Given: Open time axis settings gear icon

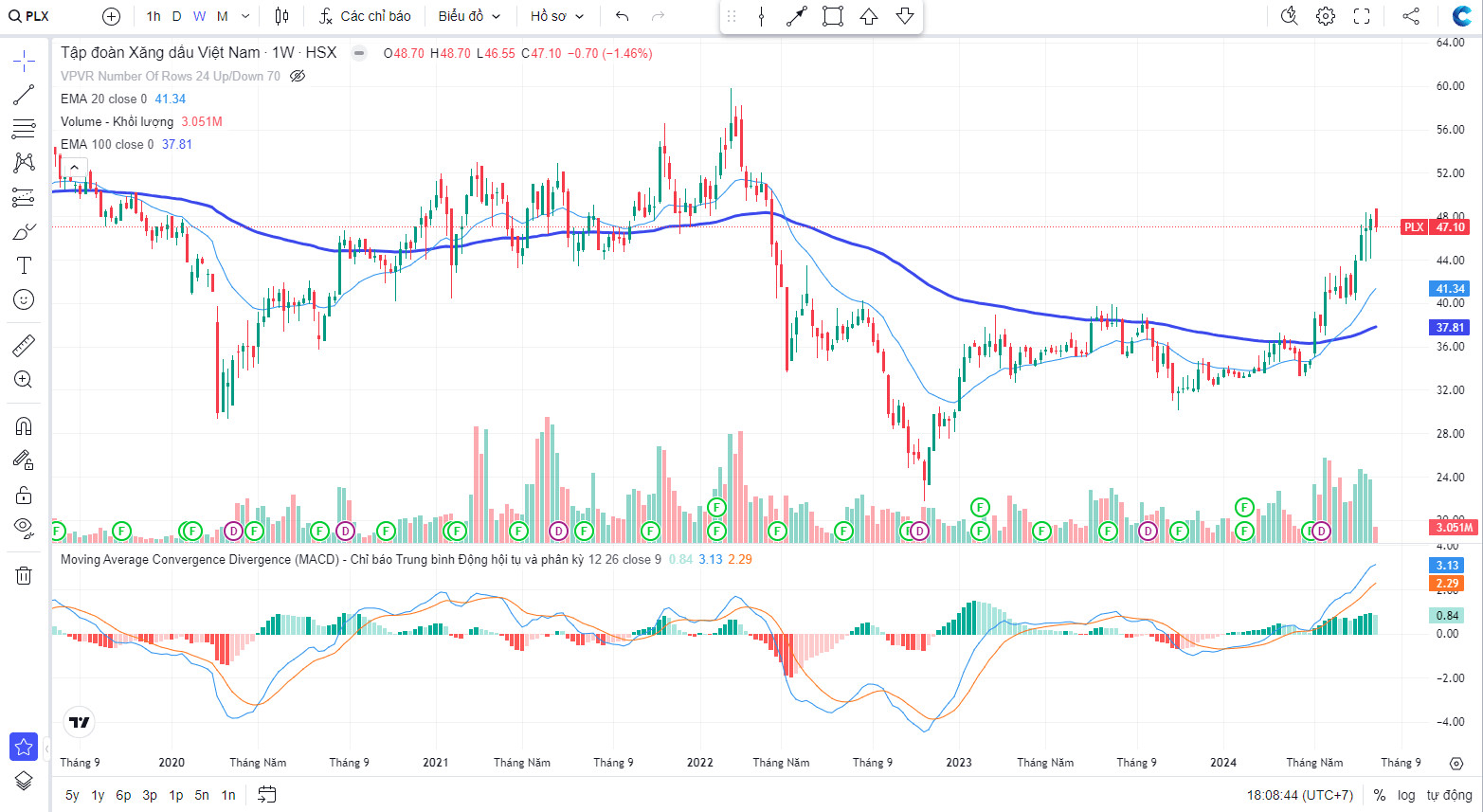Looking at the screenshot, I should 1456,763.
